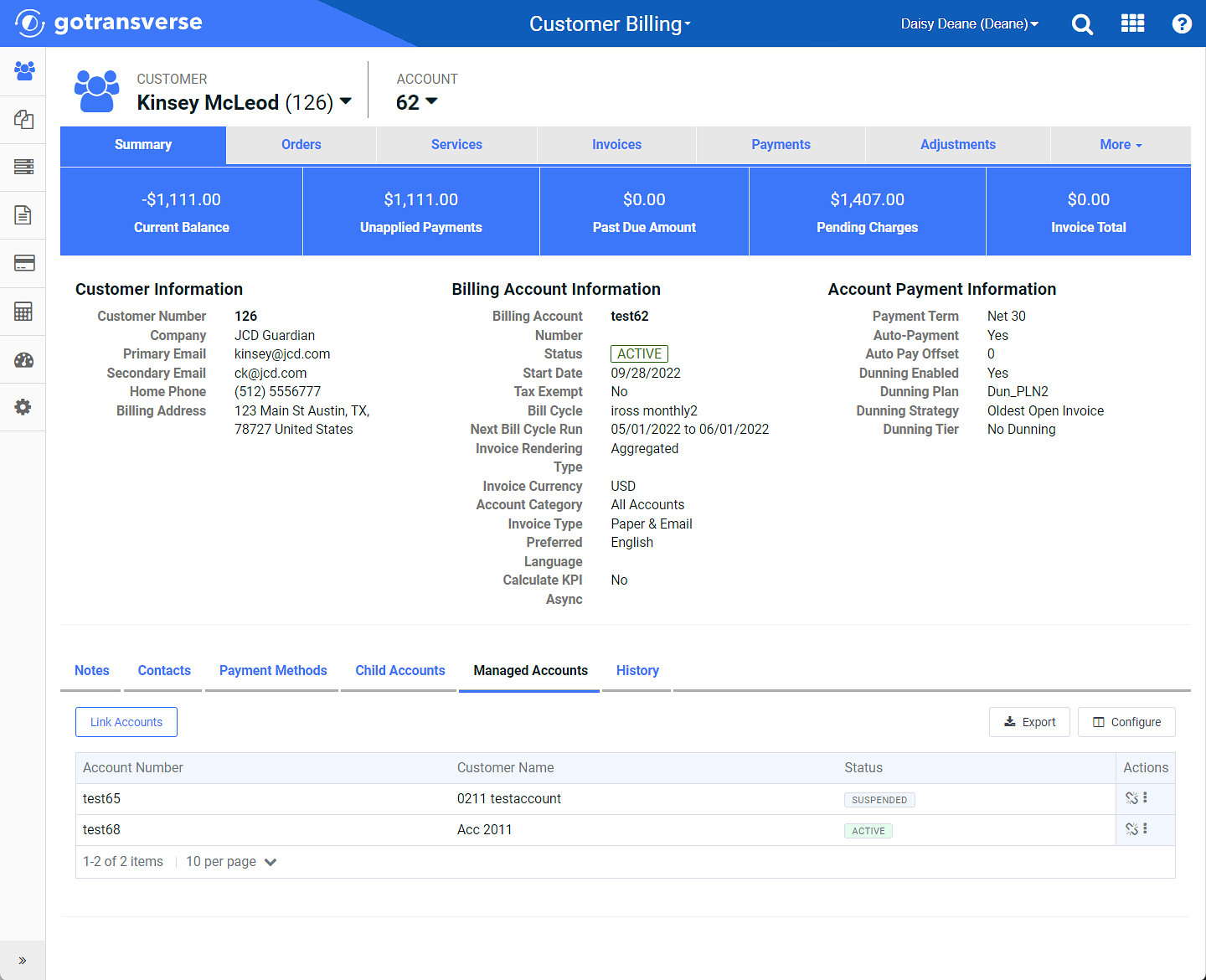Viewport: 1206px width, 980px height.
Task: Open more actions menu for test65
Action: [1145, 798]
